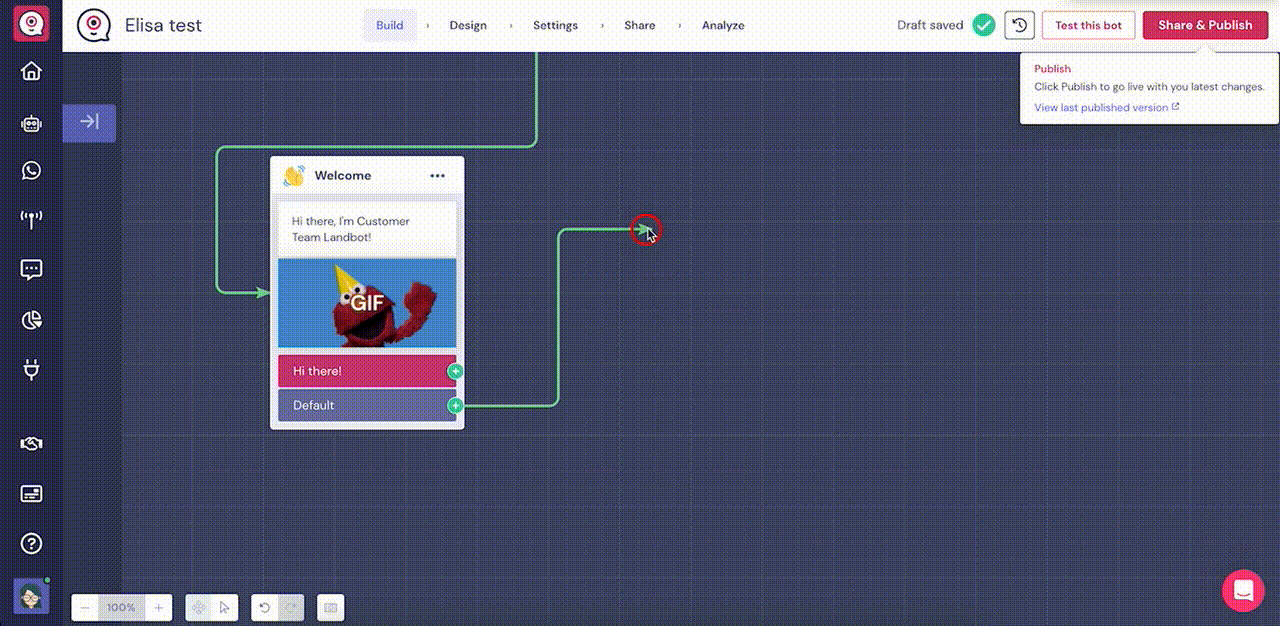The image size is (1280, 626).
Task: Open the WhatsApp section in the sidebar
Action: [x=31, y=171]
